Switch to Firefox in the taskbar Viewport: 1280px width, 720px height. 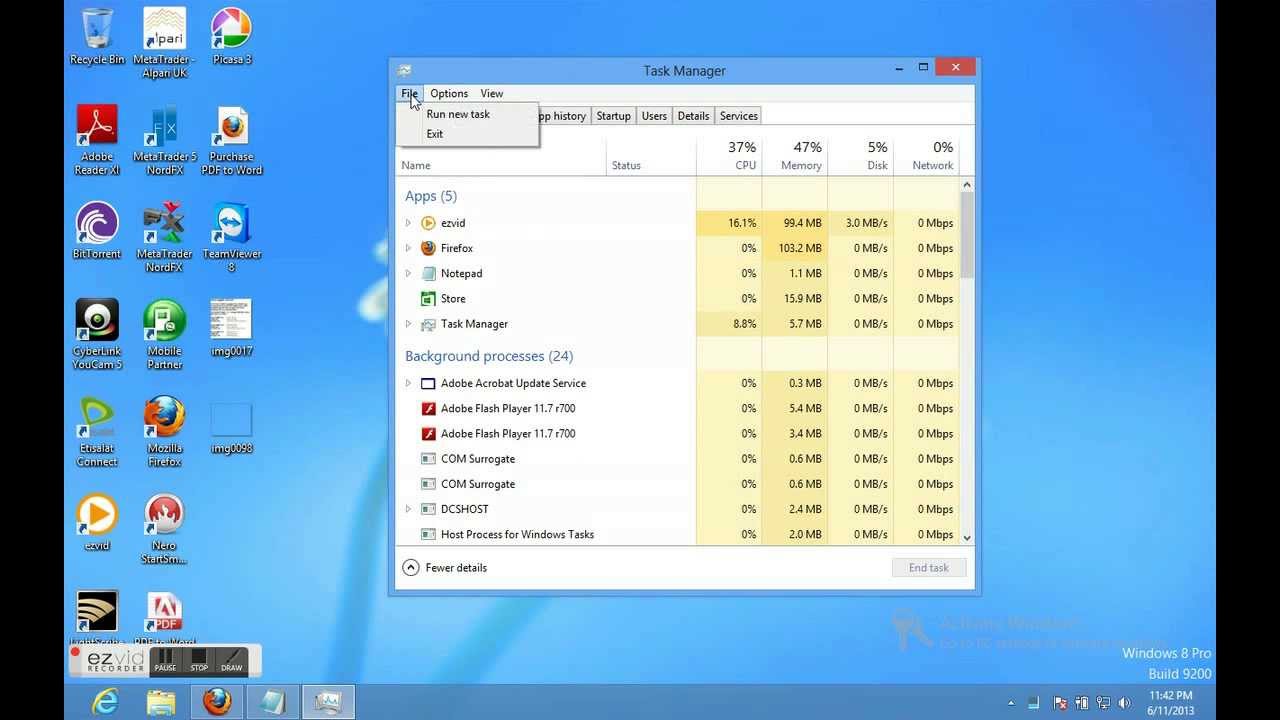coord(217,702)
